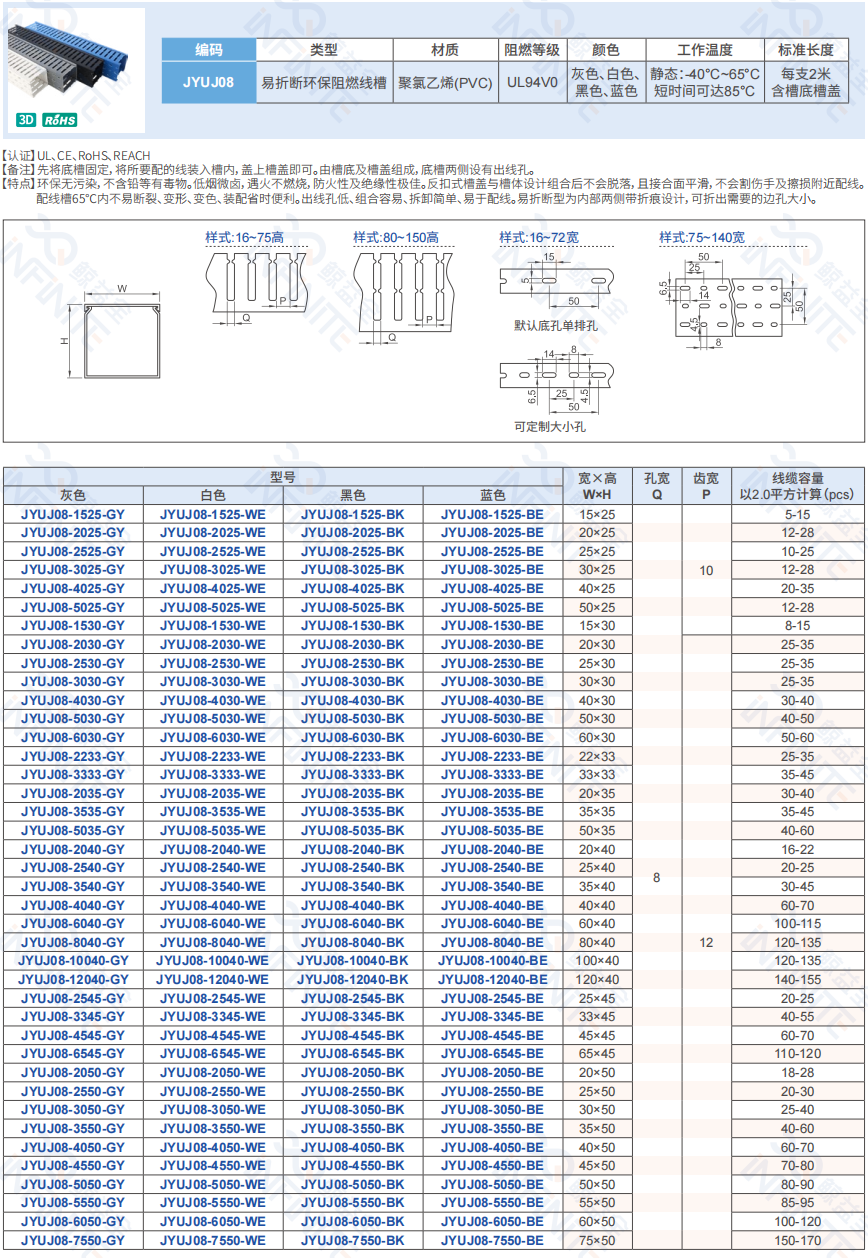Image resolution: width=868 pixels, height=1258 pixels.
Task: Open model JYUJ08-1525-GY
Action: [x=73, y=514]
